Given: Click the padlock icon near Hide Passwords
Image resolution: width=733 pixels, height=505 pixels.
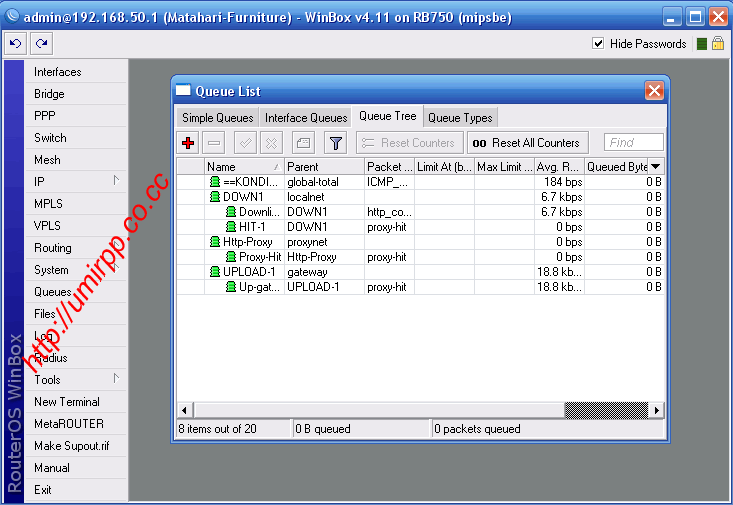Looking at the screenshot, I should 718,43.
